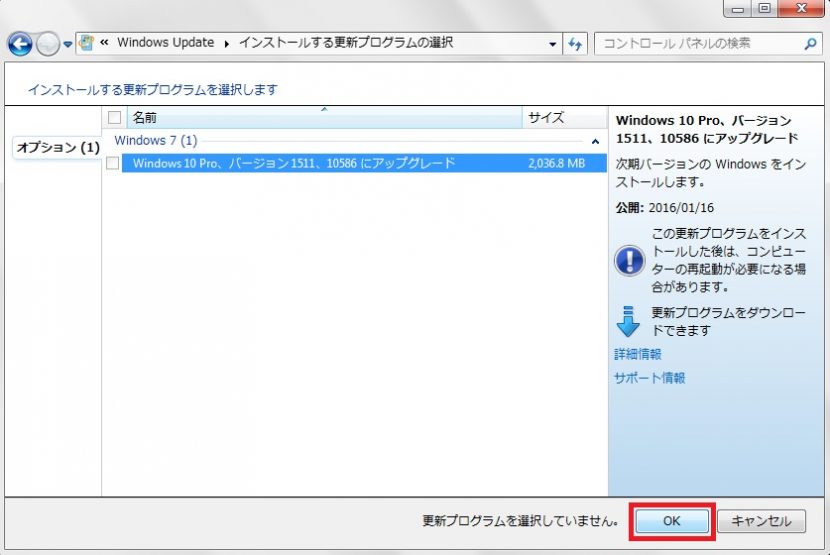The height and width of the screenshot is (555, 830).
Task: Open the 詳細情報 link
Action: [x=638, y=354]
